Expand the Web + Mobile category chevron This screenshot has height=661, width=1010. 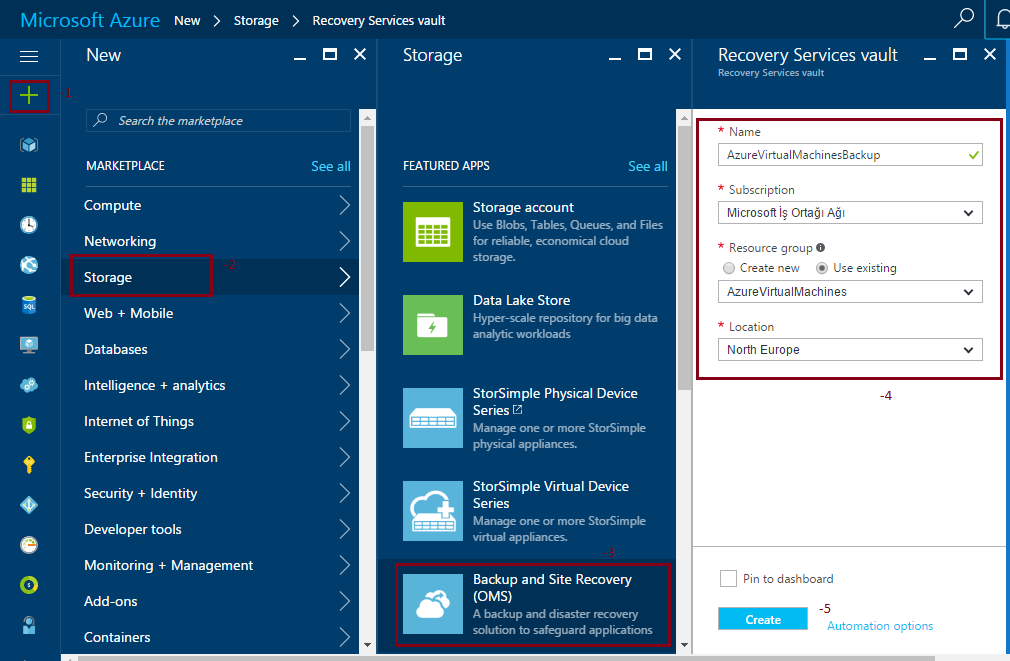tap(345, 314)
